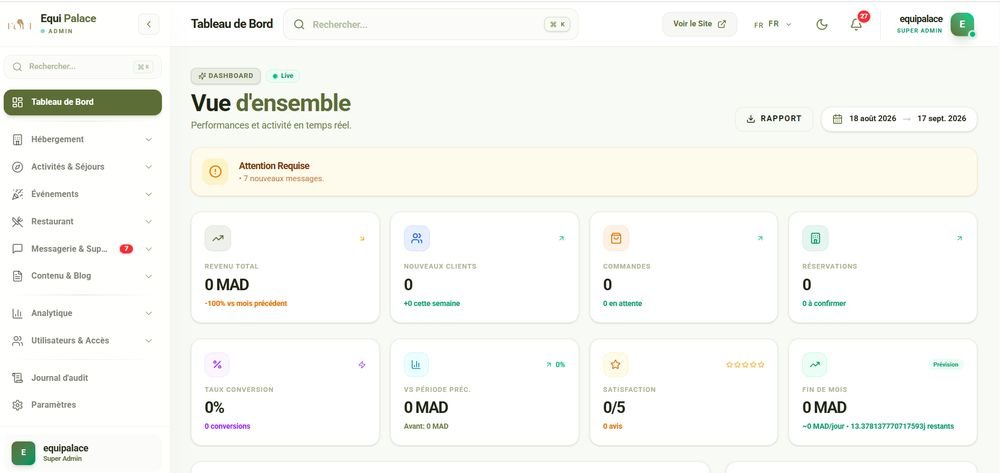Expand the Utilisateurs & Accès chevron
Viewport: 1000px width, 473px height.
tap(149, 341)
